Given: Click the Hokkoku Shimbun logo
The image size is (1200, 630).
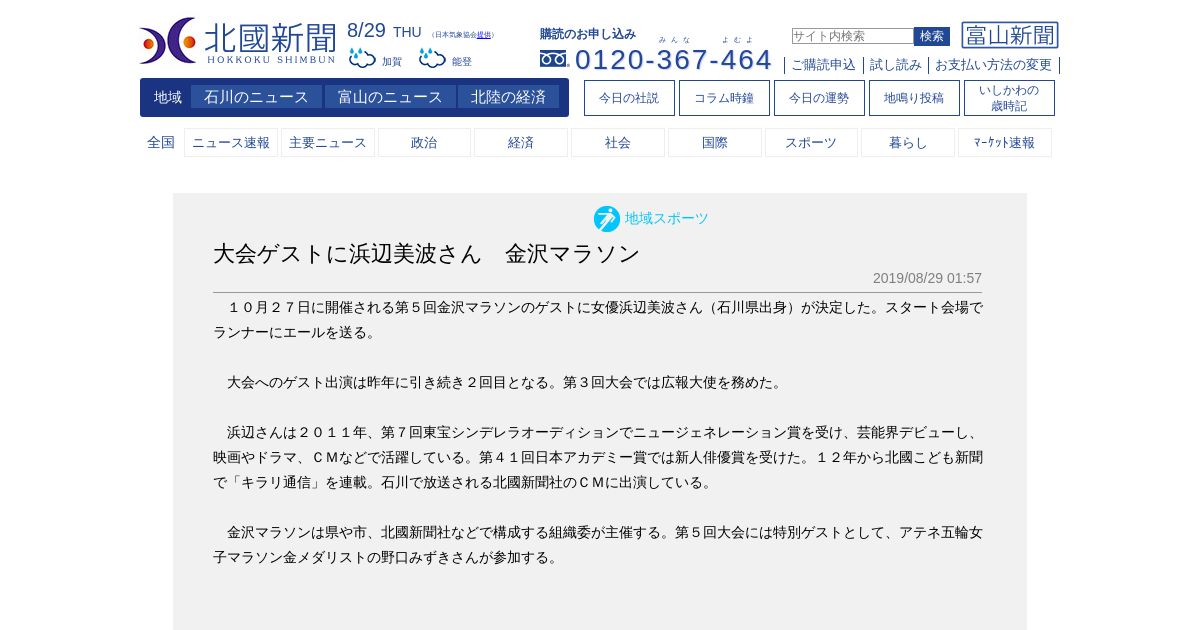Looking at the screenshot, I should click(238, 41).
